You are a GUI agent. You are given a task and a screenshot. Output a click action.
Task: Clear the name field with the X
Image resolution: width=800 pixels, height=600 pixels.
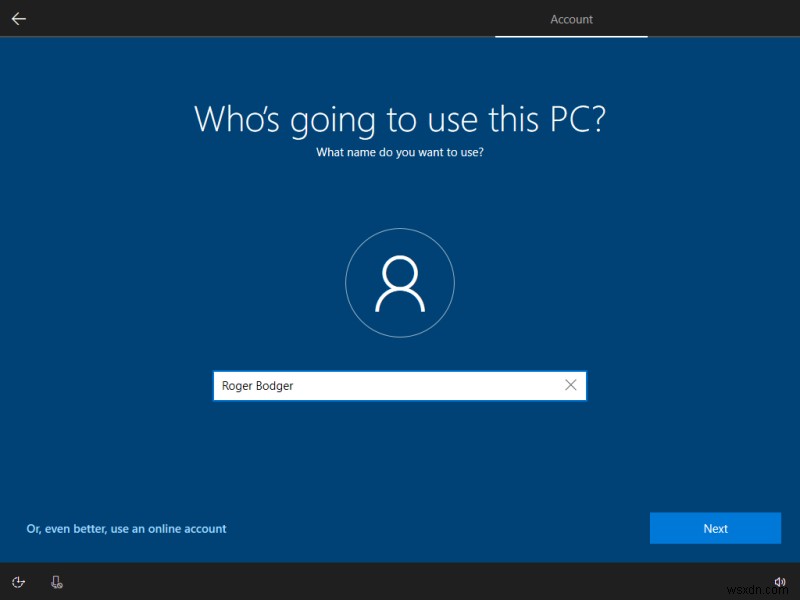point(571,385)
